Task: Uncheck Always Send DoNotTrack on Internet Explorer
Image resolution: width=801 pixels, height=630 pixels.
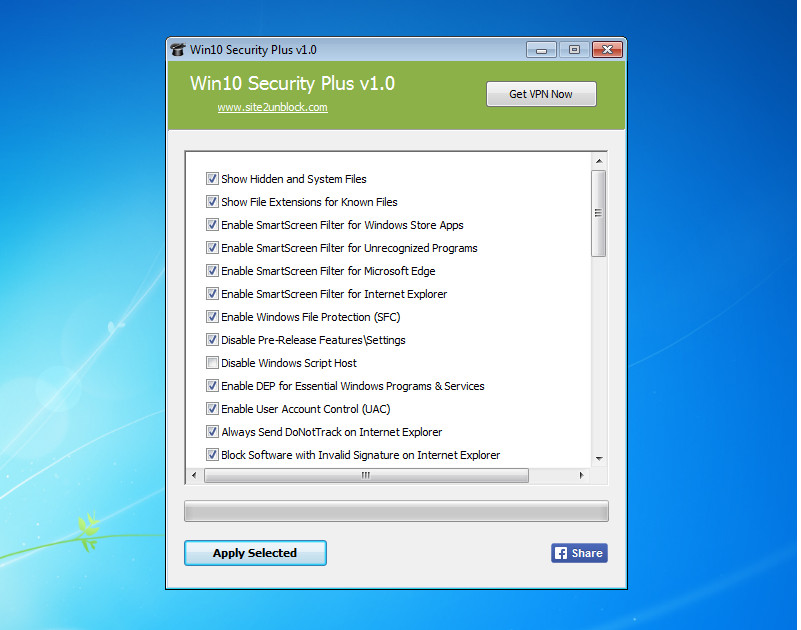Action: tap(212, 431)
